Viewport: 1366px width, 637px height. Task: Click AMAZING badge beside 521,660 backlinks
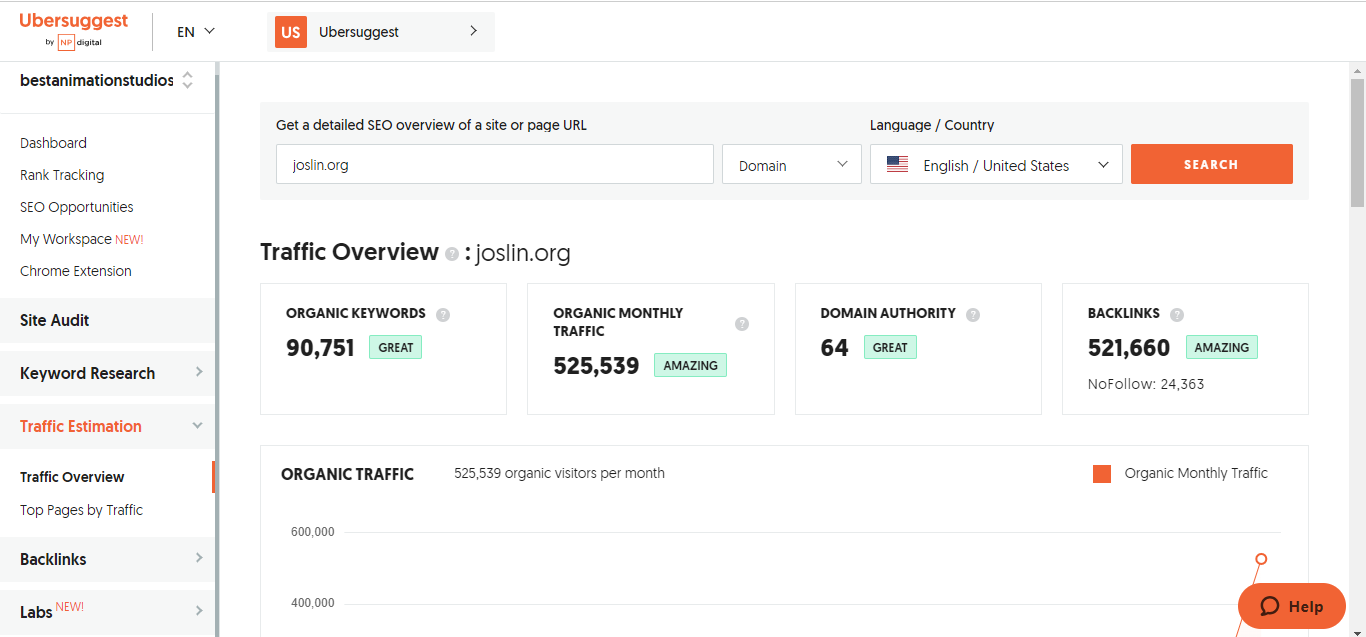[x=1222, y=347]
